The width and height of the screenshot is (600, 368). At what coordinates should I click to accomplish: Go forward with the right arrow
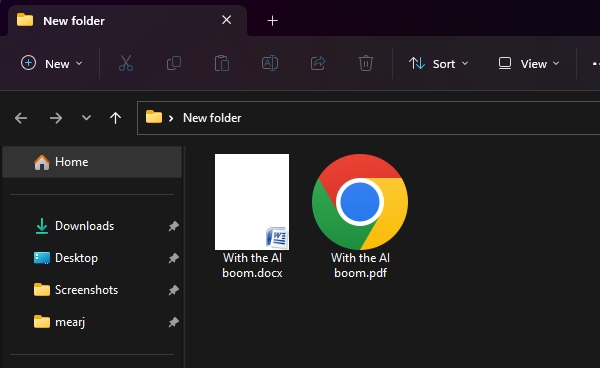pyautogui.click(x=56, y=118)
